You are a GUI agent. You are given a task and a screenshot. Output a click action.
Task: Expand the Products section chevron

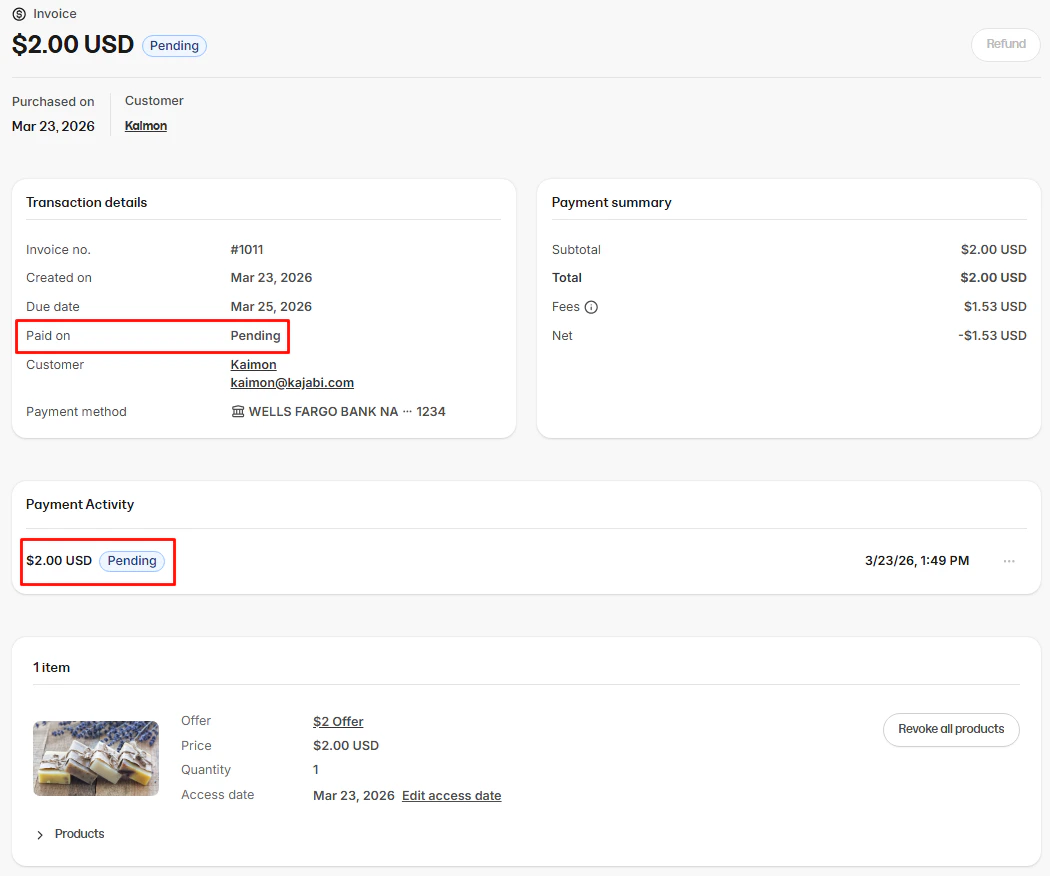tap(40, 834)
